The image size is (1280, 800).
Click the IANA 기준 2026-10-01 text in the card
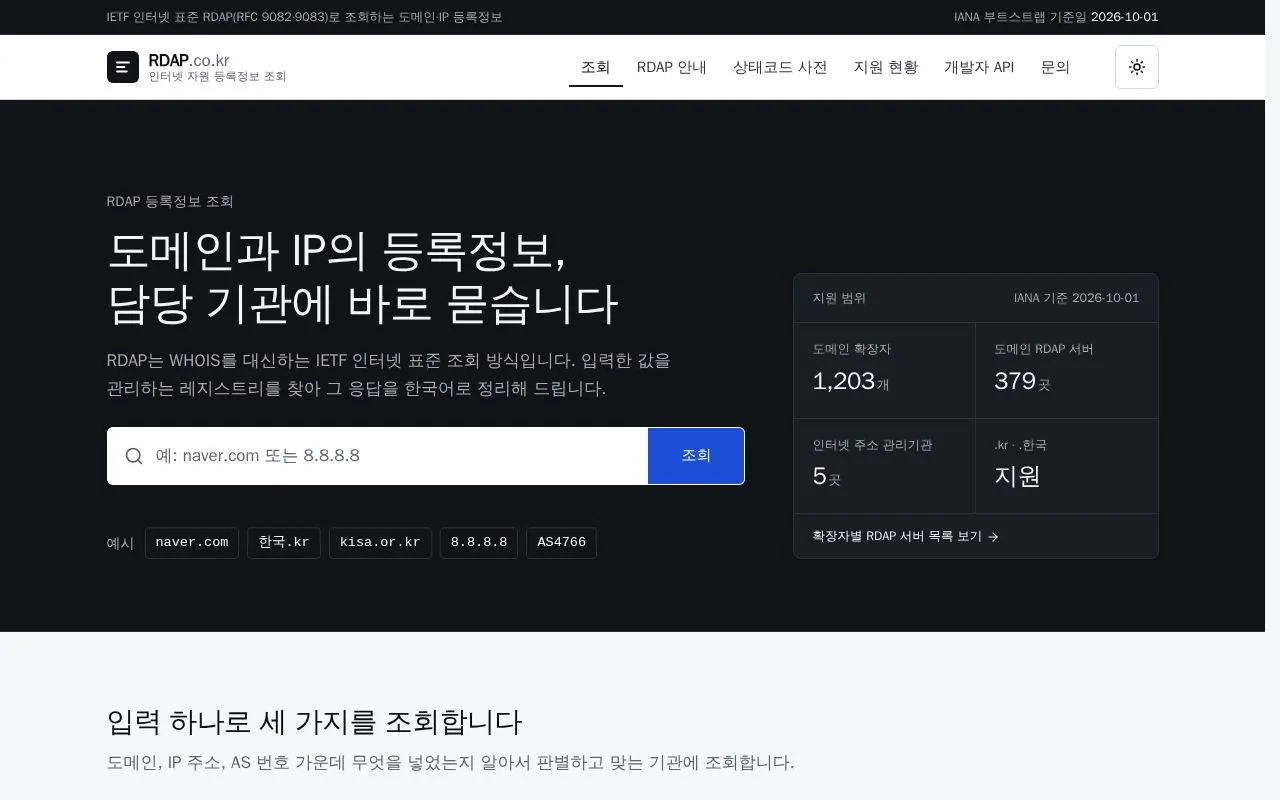1076,298
